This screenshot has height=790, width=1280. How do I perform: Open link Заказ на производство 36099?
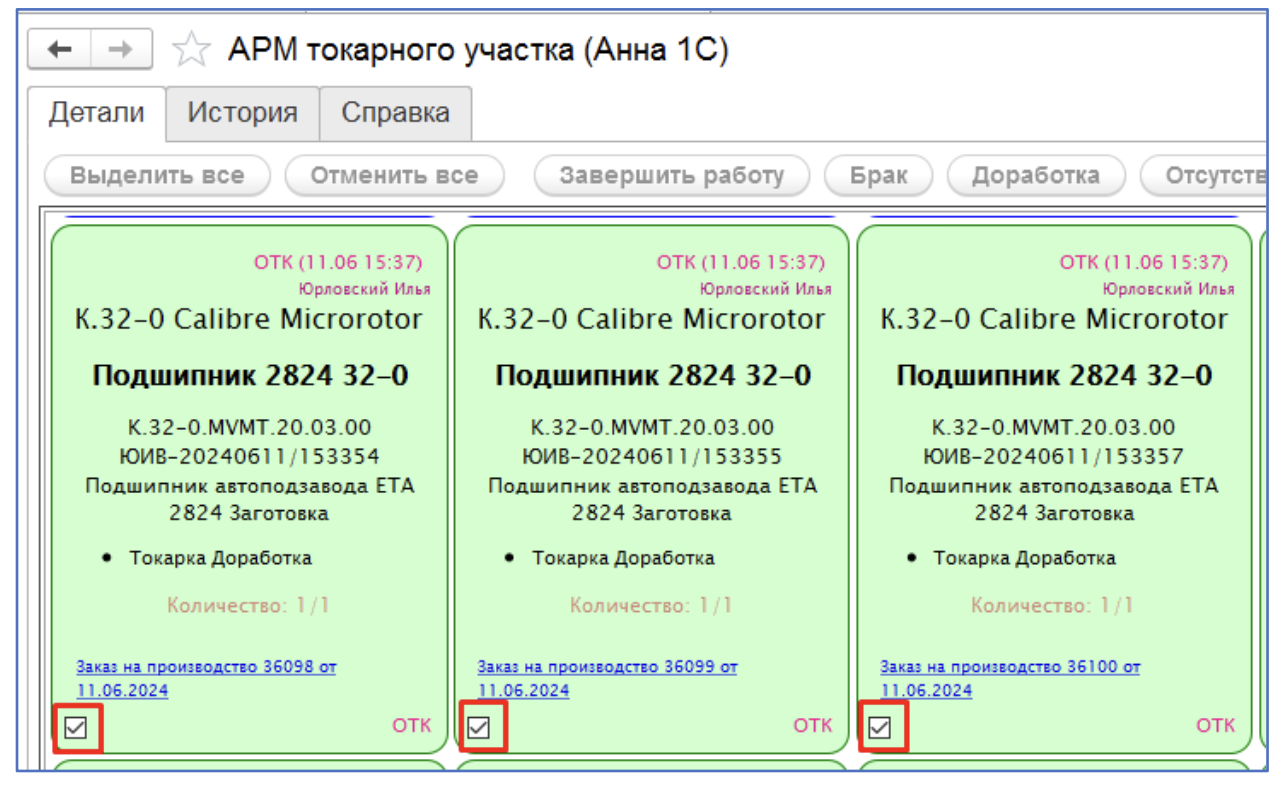point(607,667)
